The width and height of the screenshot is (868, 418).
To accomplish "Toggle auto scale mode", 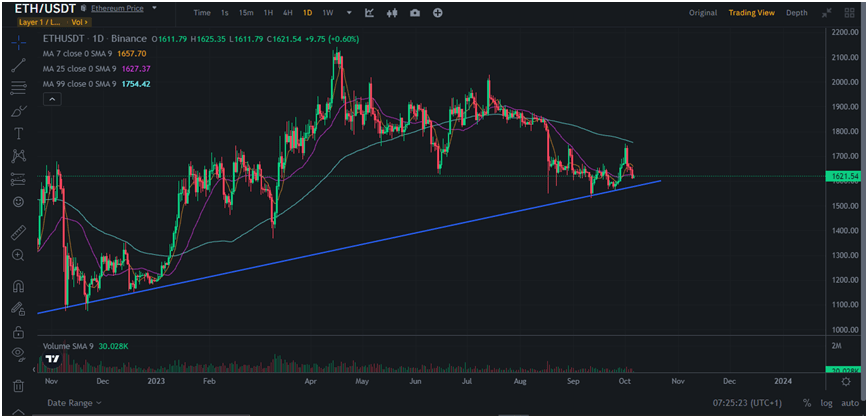I will (849, 403).
